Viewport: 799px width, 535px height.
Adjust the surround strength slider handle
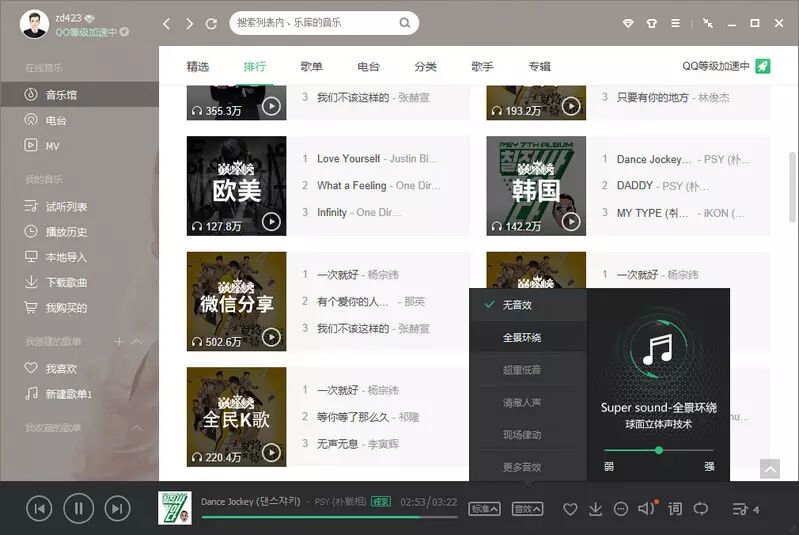[659, 450]
